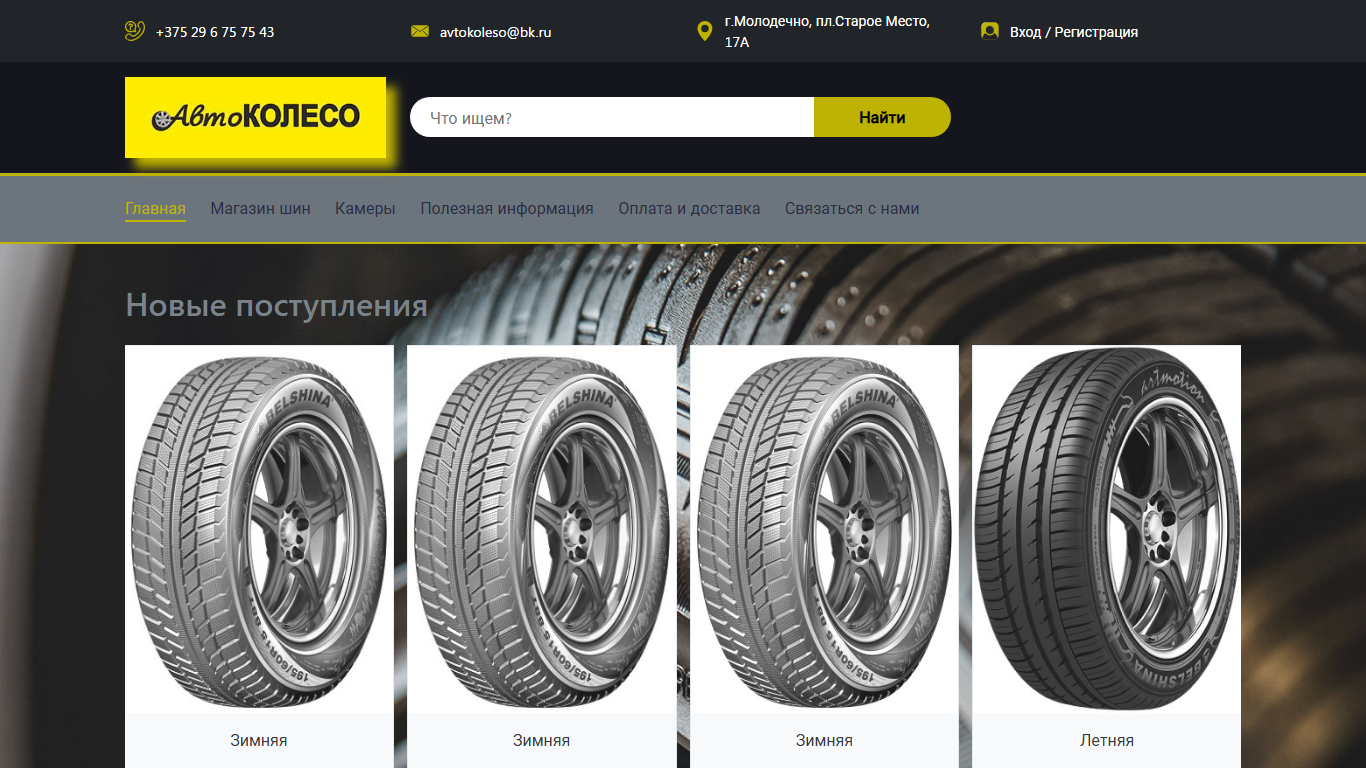Open Связаться с нами menu item

click(x=852, y=209)
